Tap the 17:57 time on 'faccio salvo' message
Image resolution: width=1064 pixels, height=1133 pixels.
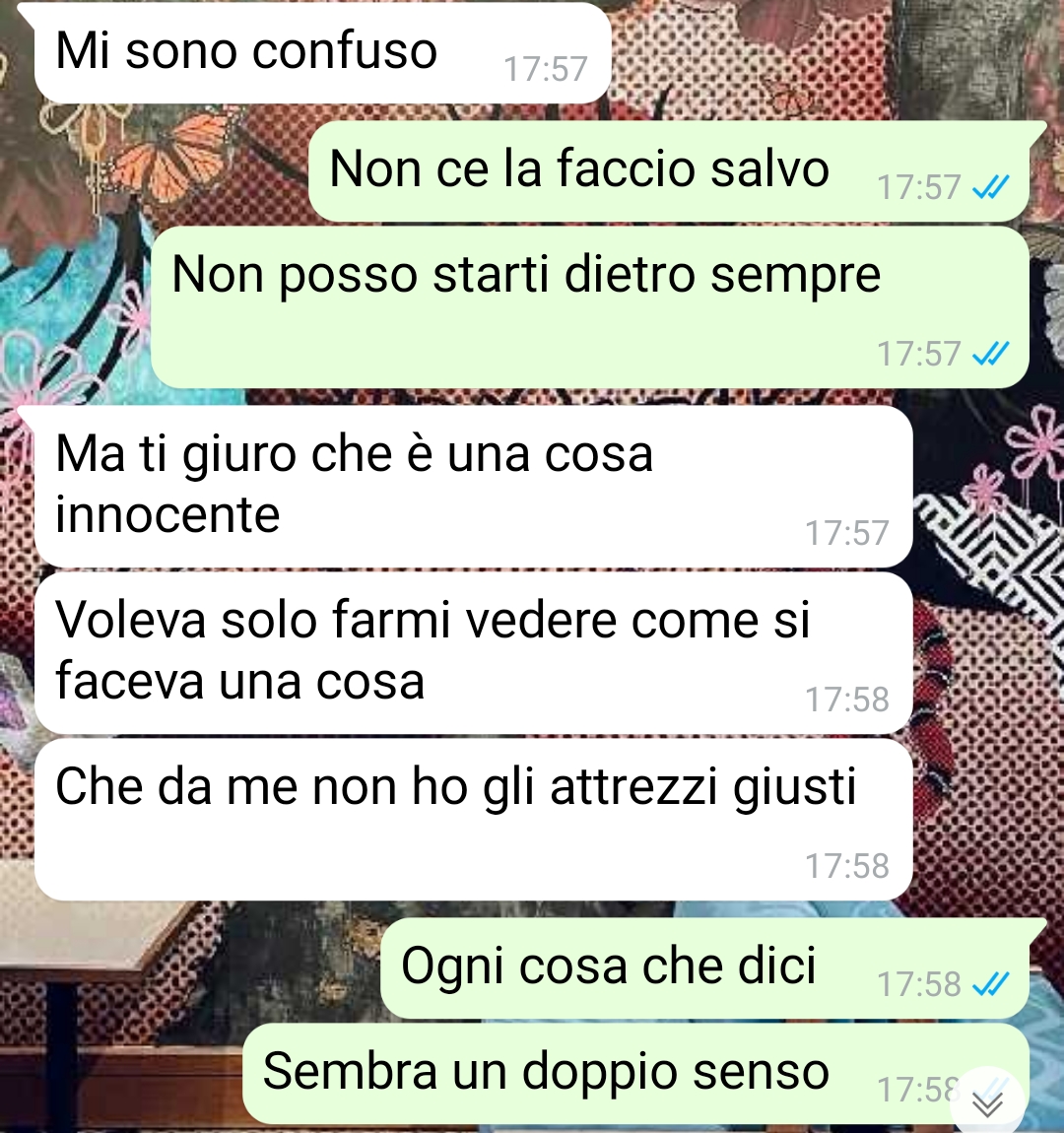click(919, 187)
